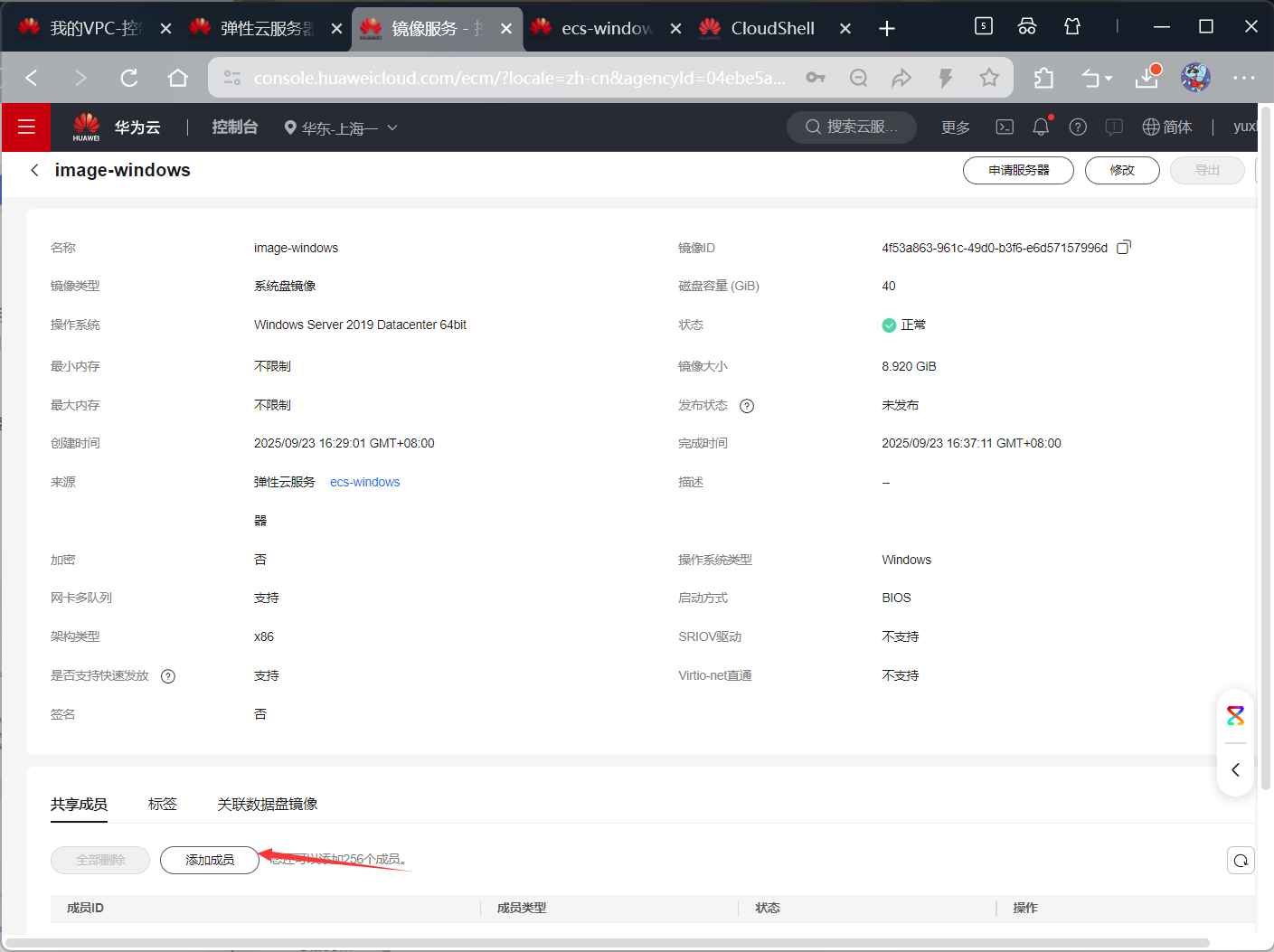Open the 更多 menu in header
The image size is (1274, 952).
[956, 127]
